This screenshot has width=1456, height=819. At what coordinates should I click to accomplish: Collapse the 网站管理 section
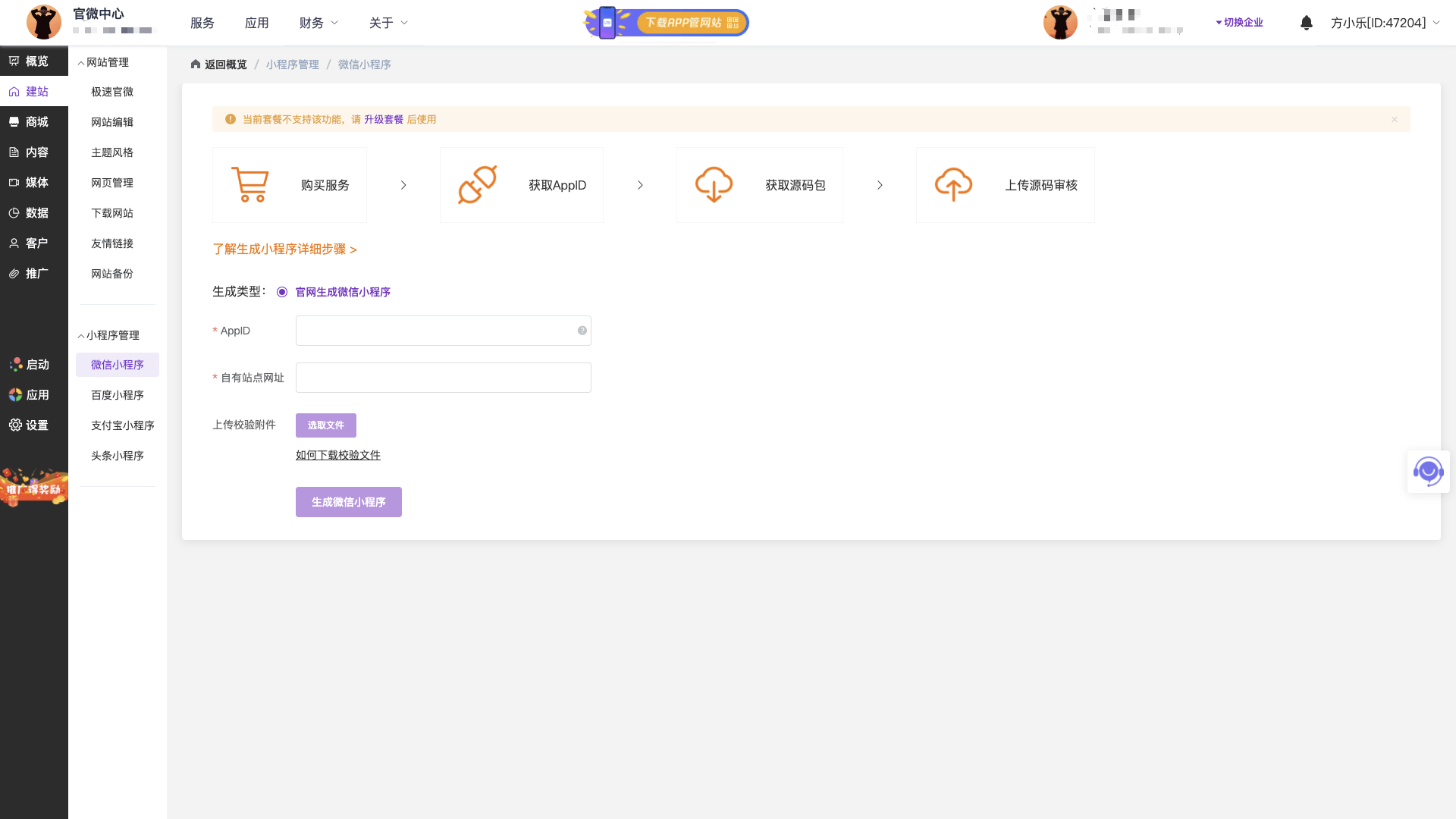(106, 62)
